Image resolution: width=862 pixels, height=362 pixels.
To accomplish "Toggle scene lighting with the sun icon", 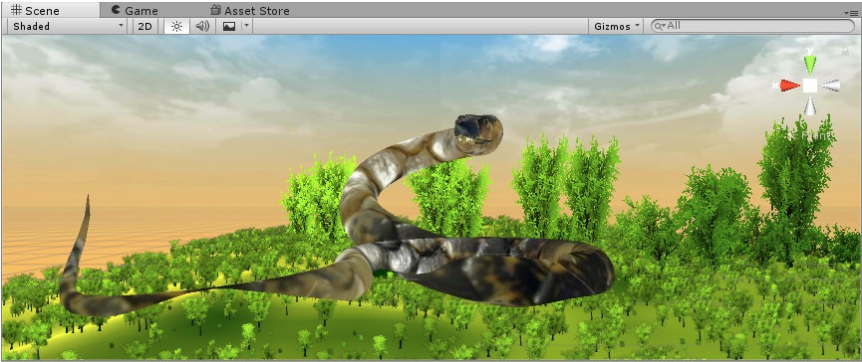I will tap(176, 26).
